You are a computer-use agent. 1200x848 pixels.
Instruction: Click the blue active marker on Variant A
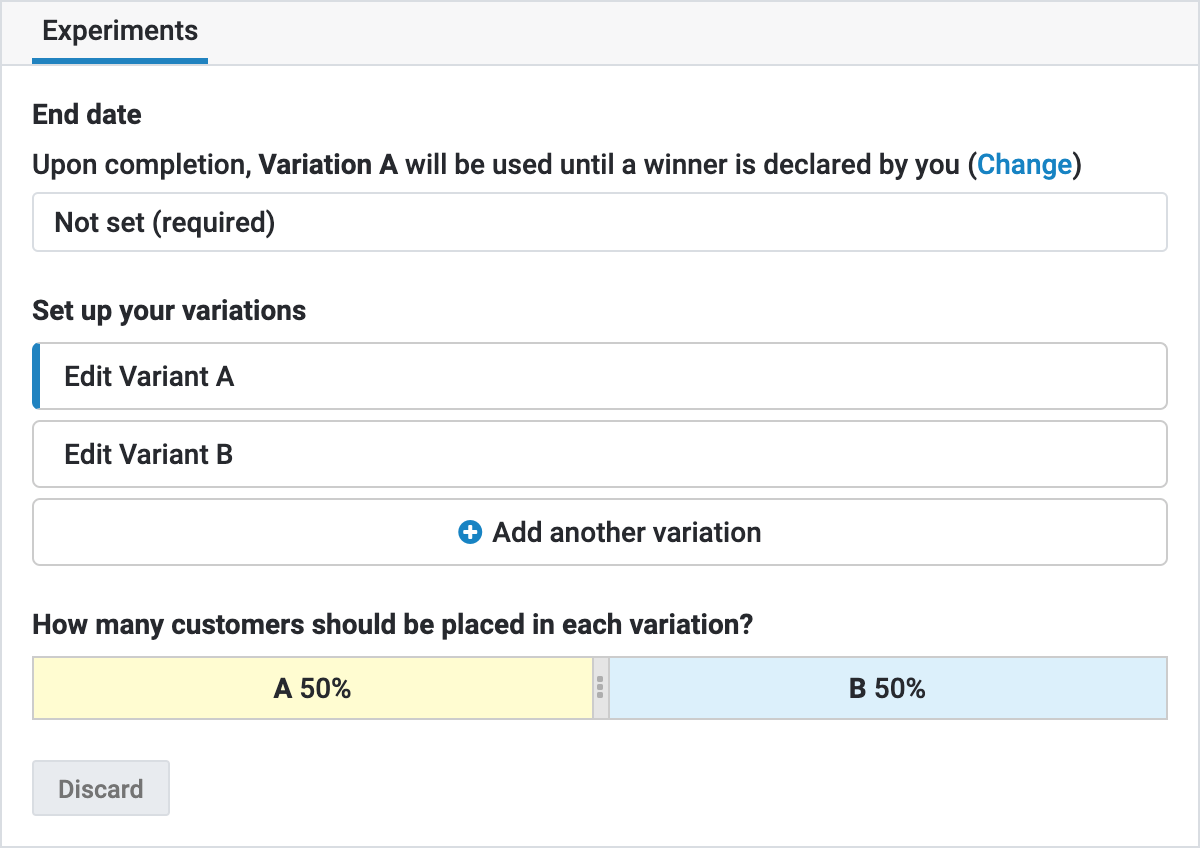[x=37, y=376]
